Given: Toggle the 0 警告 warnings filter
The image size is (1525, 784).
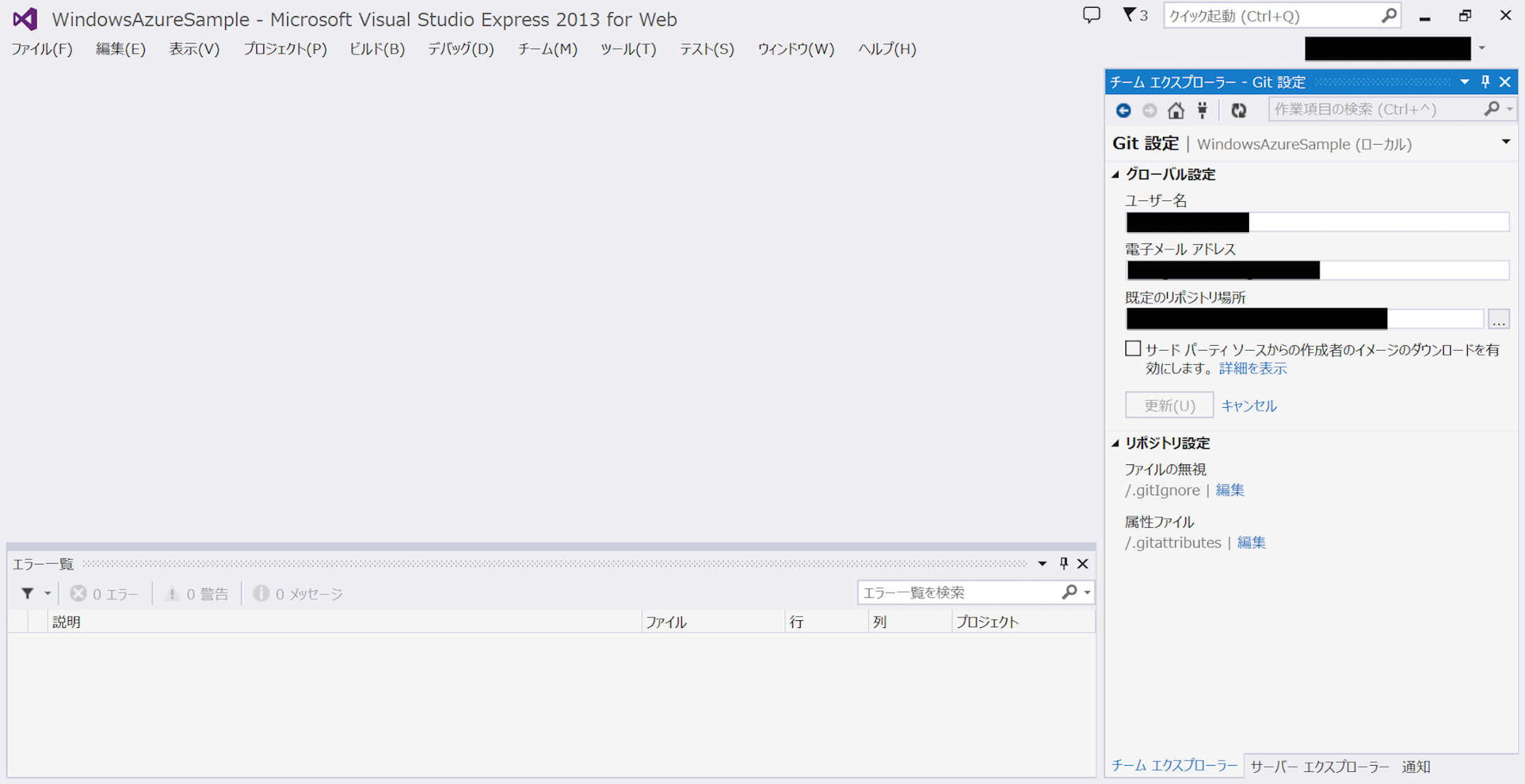Looking at the screenshot, I should [197, 594].
